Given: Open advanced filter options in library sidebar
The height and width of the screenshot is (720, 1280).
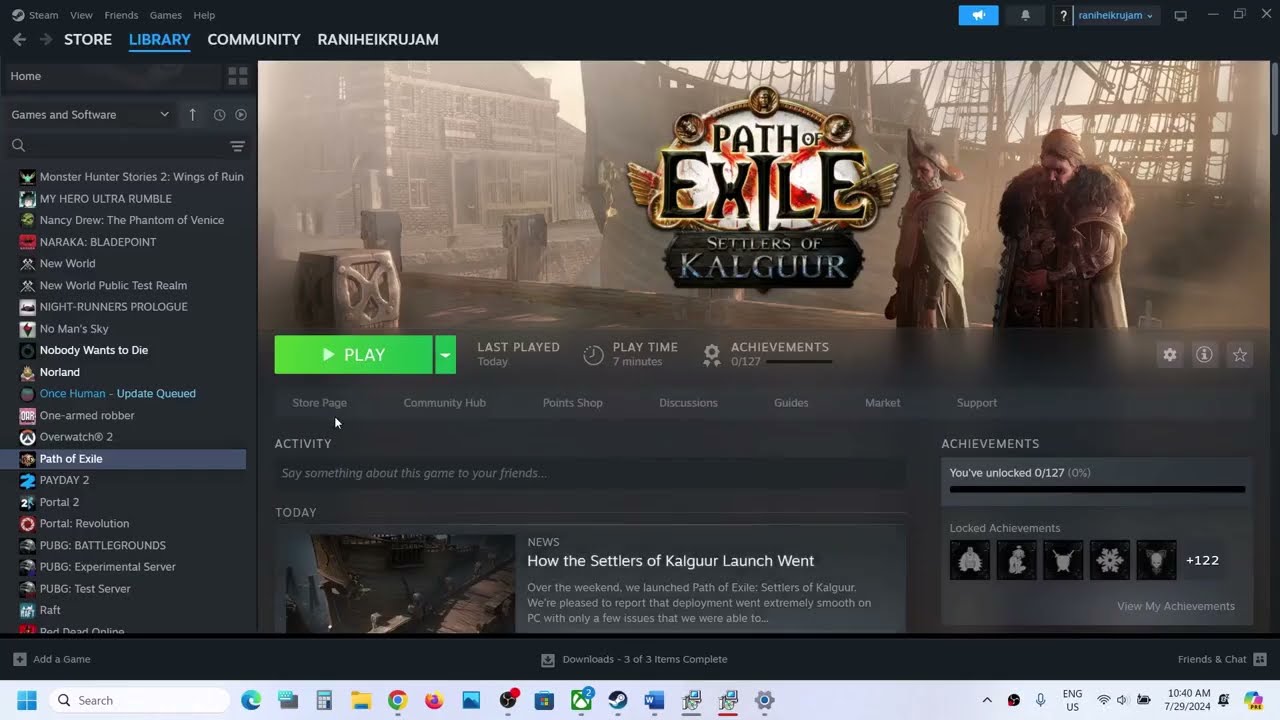Looking at the screenshot, I should pyautogui.click(x=237, y=146).
